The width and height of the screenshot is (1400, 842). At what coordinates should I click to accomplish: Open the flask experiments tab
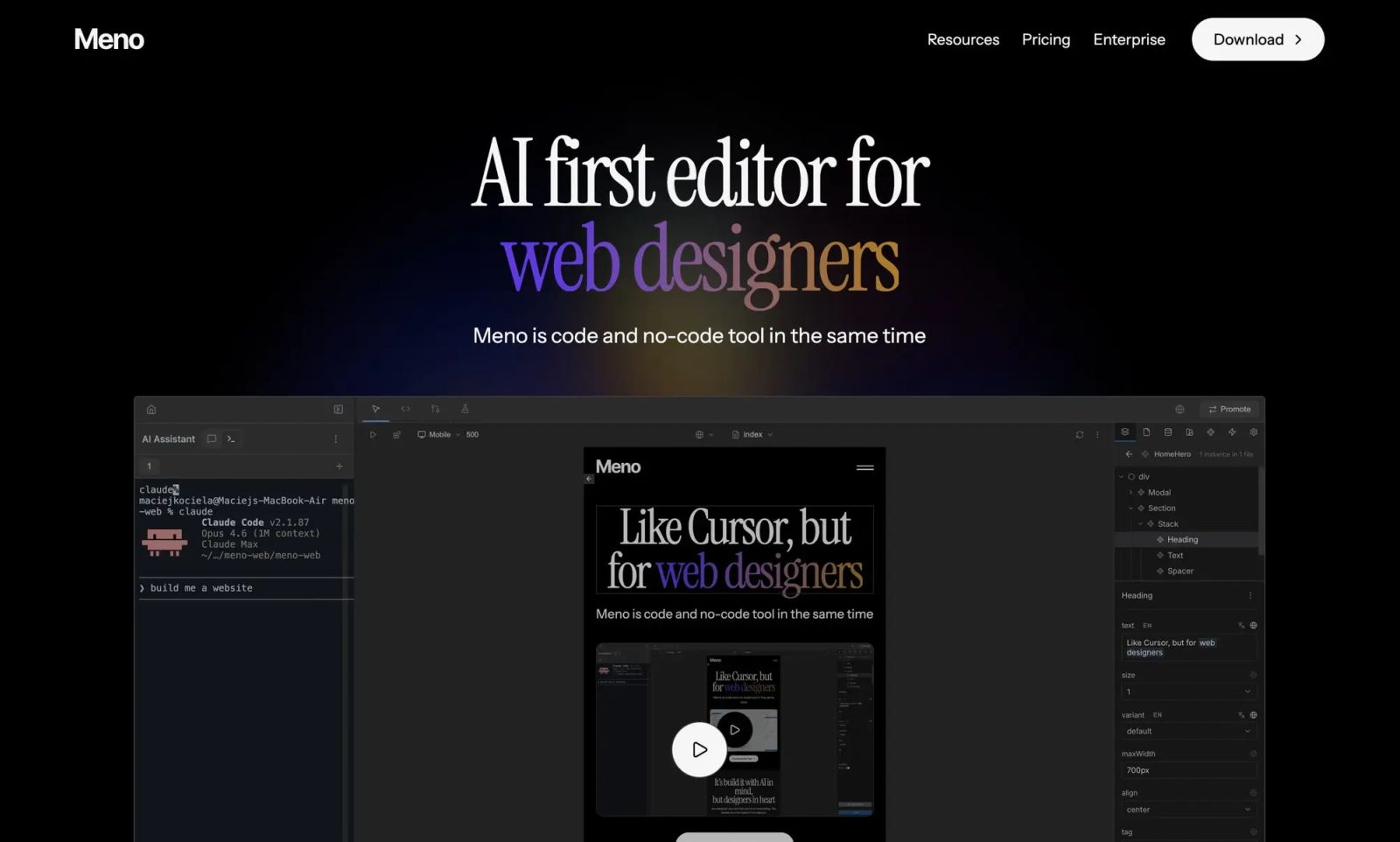pyautogui.click(x=465, y=409)
